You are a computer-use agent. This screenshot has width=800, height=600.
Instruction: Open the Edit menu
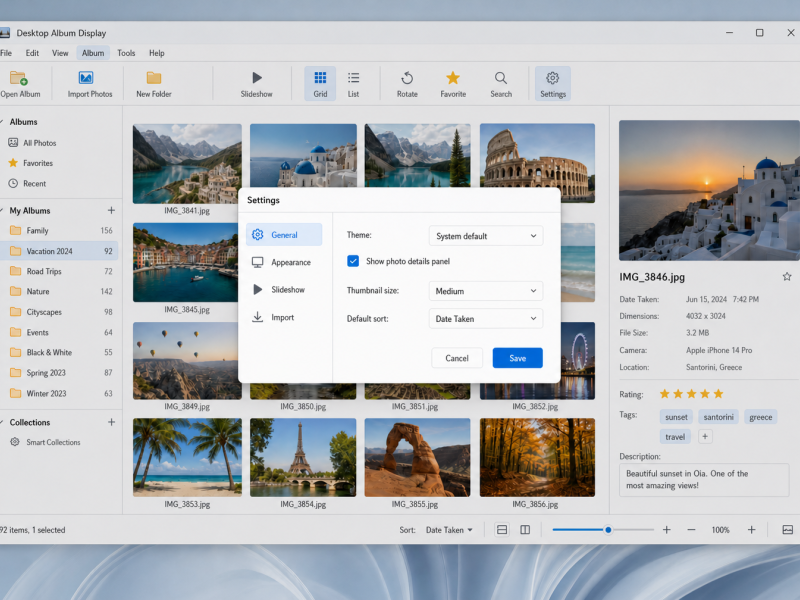pyautogui.click(x=32, y=53)
